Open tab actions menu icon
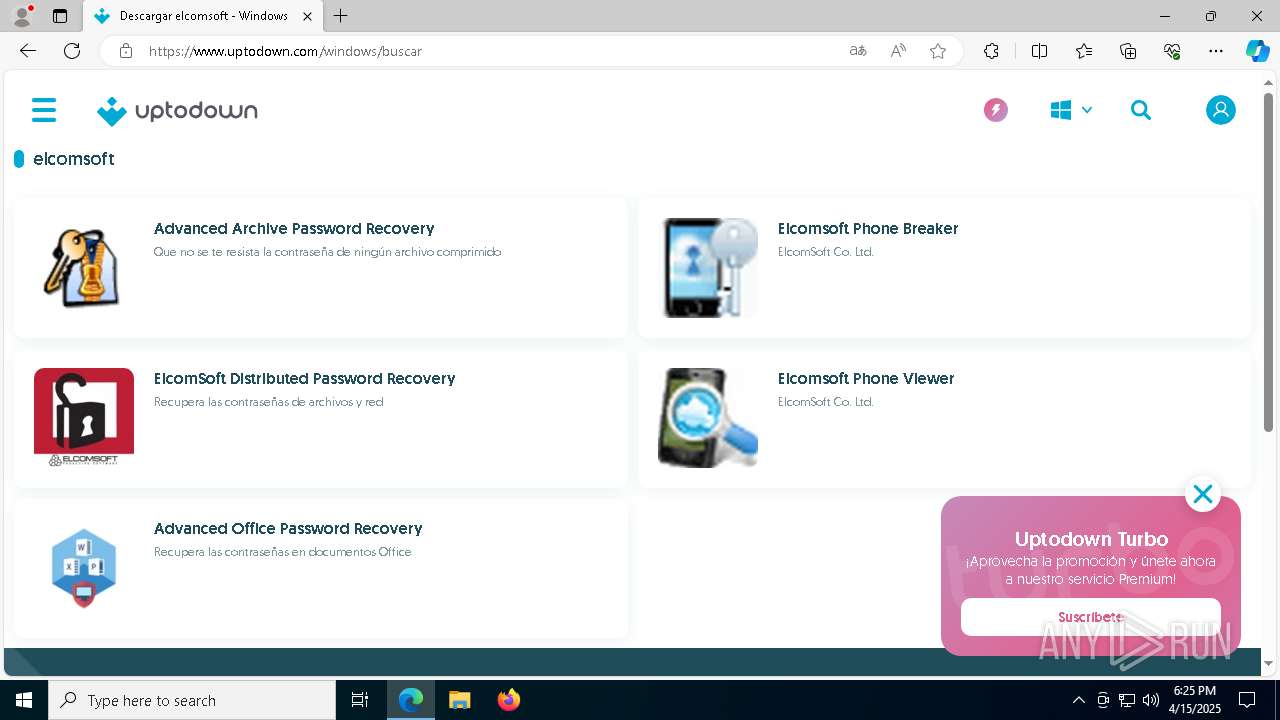The image size is (1280, 720). point(60,16)
